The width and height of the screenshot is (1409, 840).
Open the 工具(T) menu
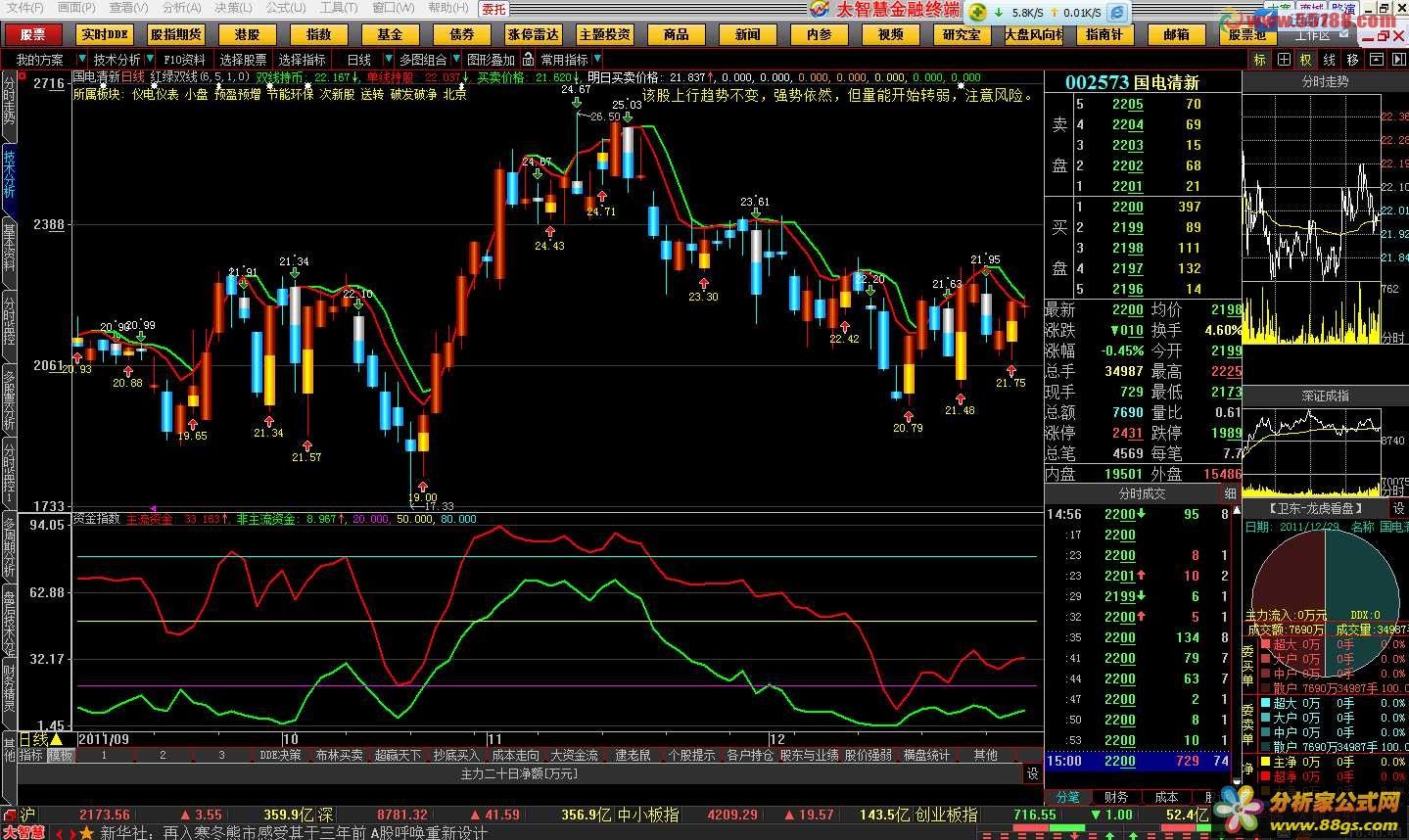(339, 8)
